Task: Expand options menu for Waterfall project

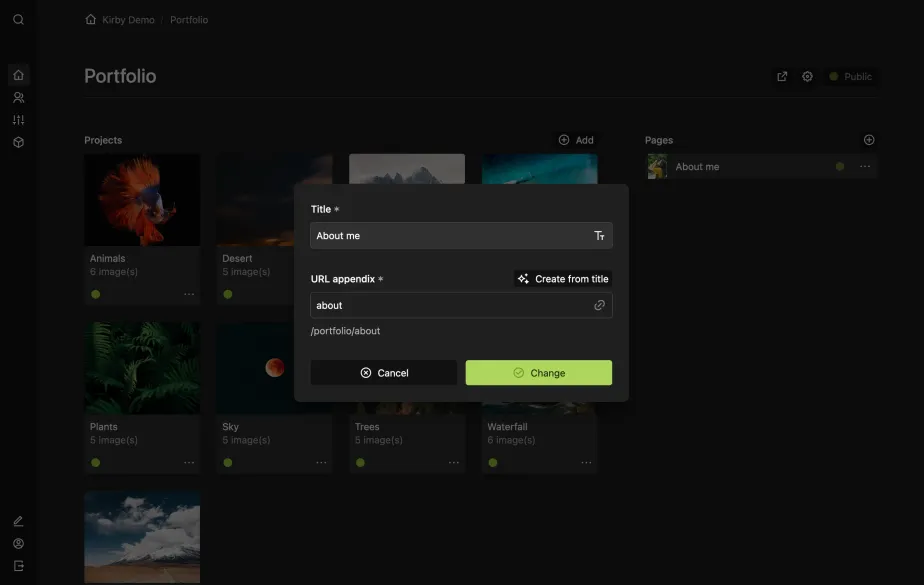Action: point(586,463)
